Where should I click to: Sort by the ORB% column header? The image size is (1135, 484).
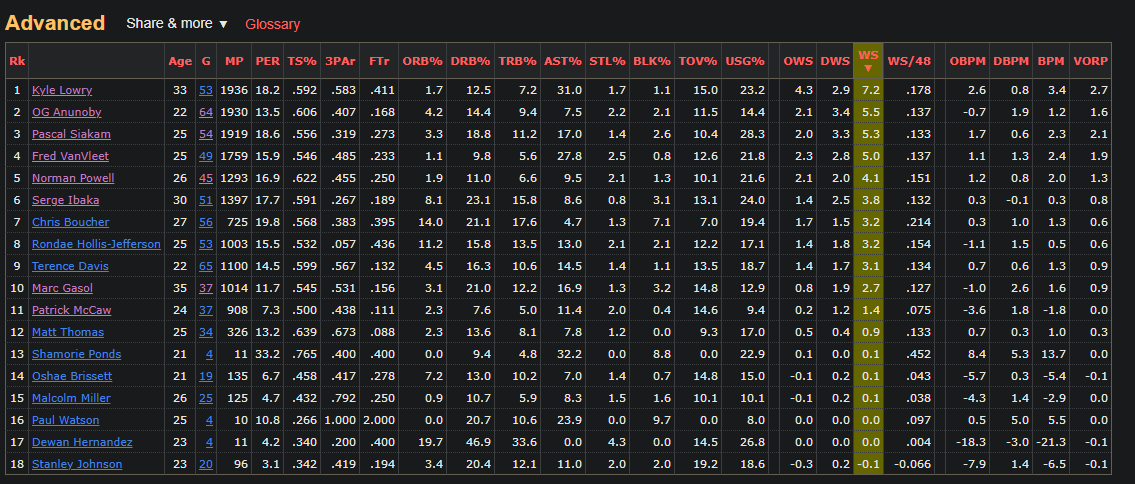click(423, 61)
